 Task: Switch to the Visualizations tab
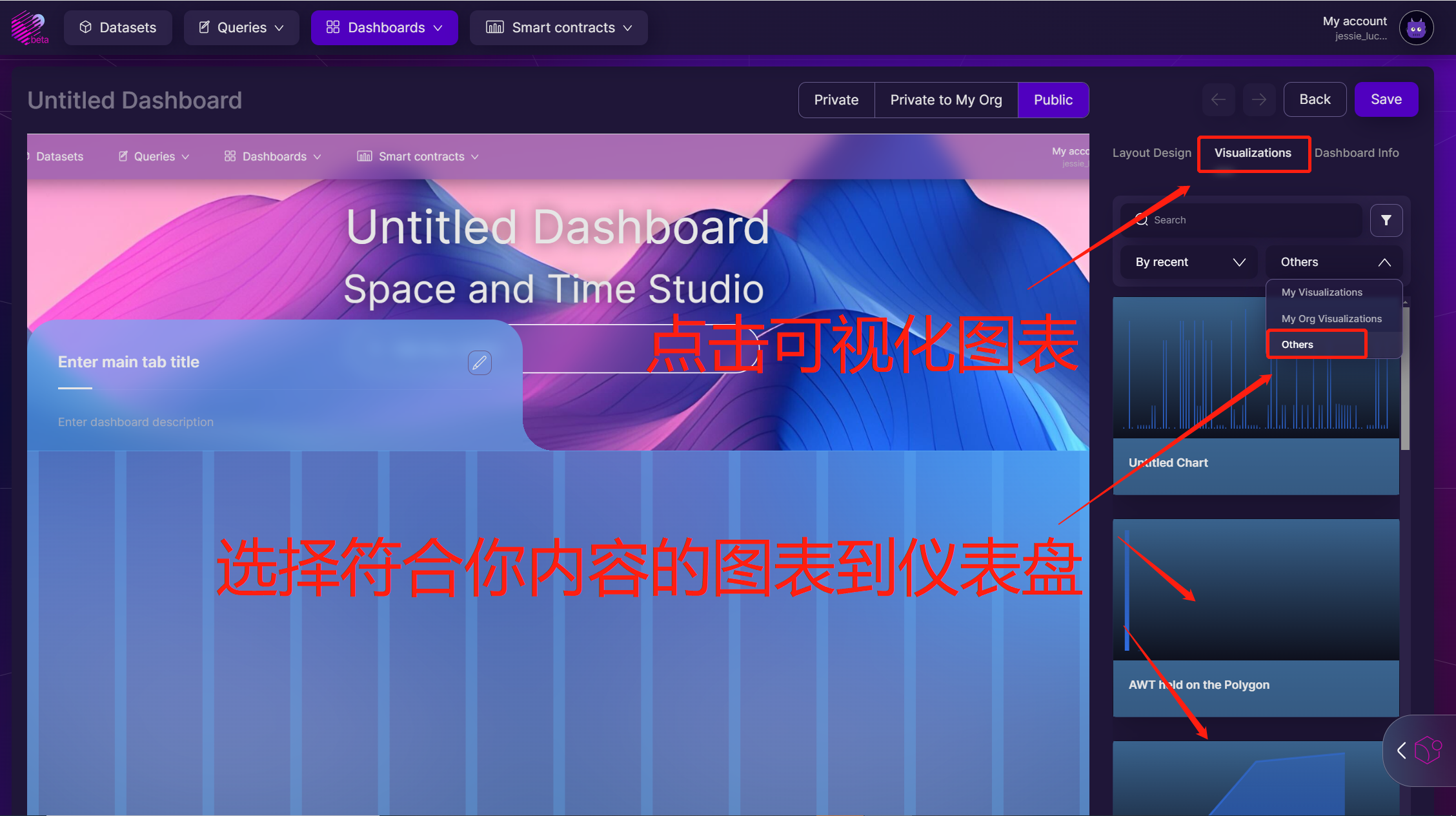(x=1253, y=153)
